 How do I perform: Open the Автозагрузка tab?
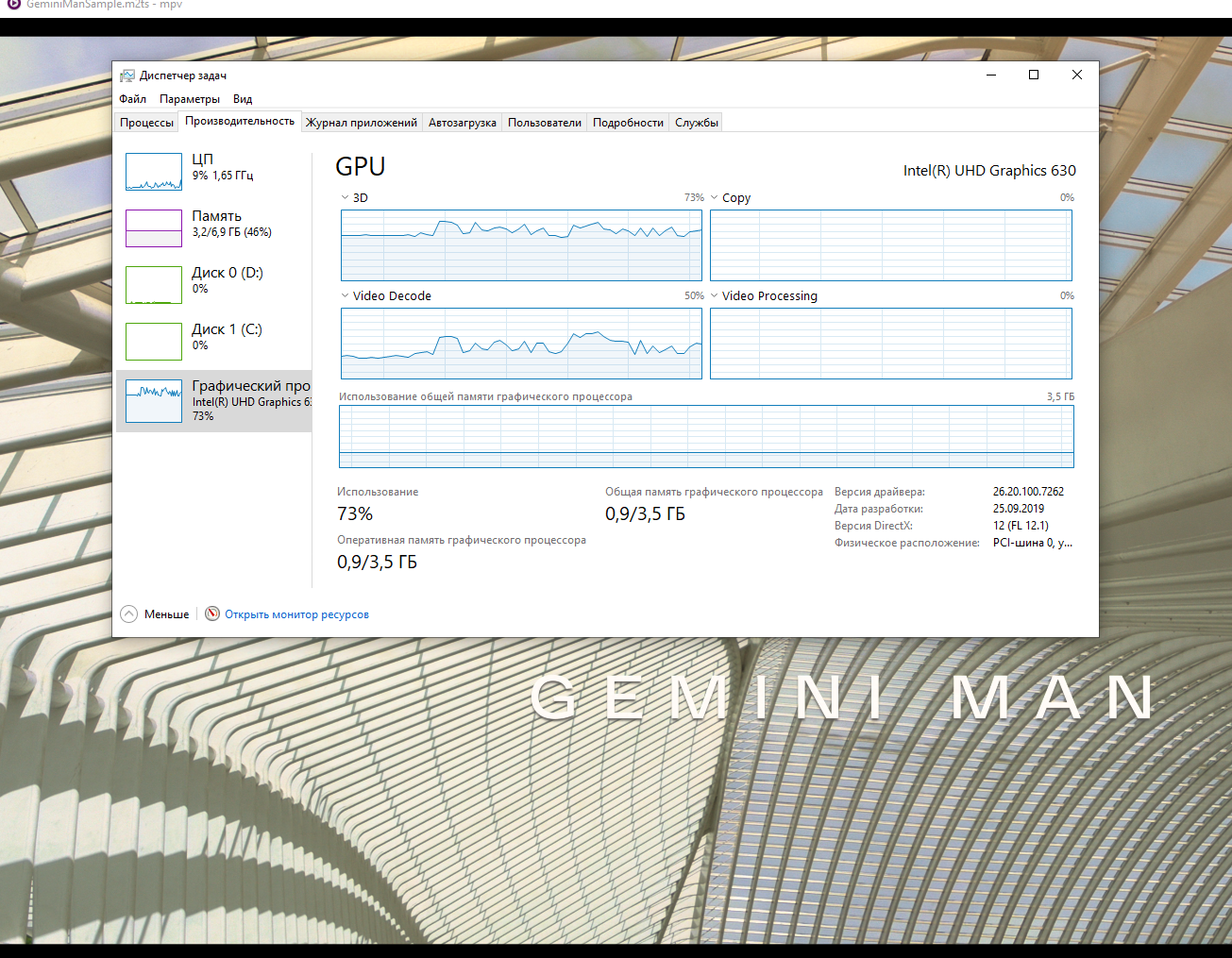point(463,123)
